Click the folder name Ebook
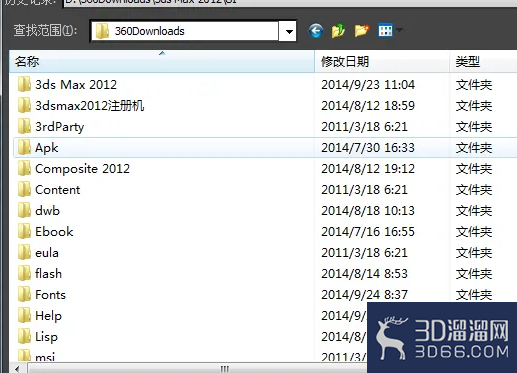 [x=54, y=232]
